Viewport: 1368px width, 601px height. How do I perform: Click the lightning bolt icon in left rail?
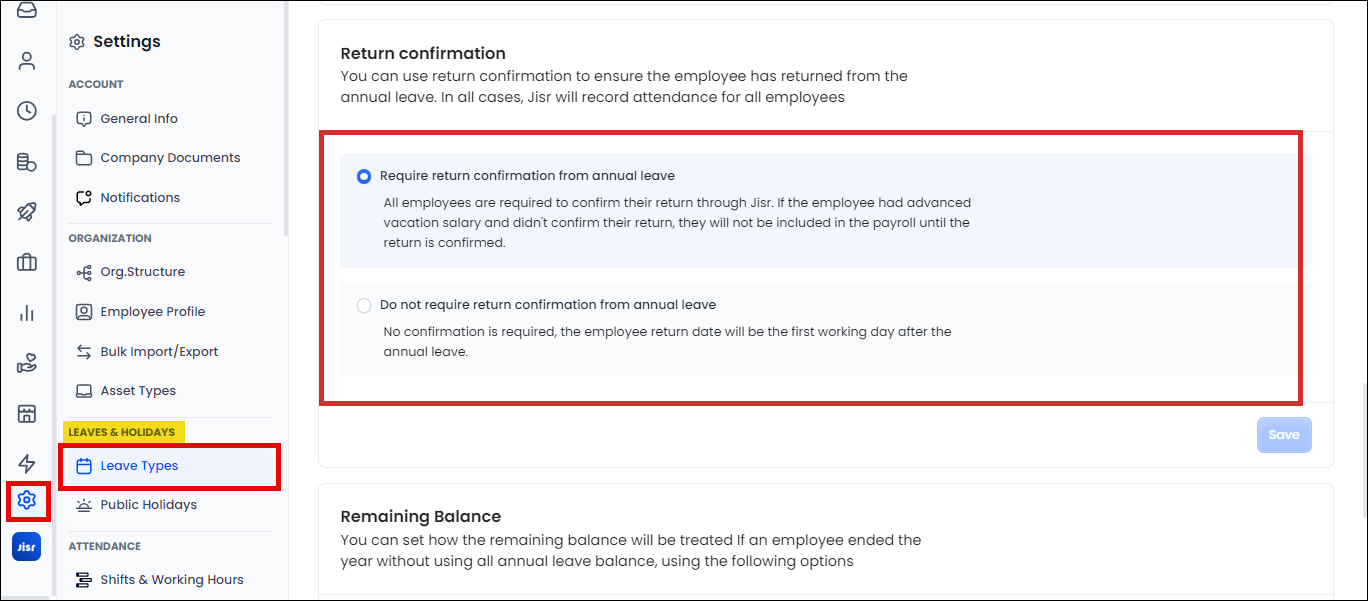(x=27, y=463)
